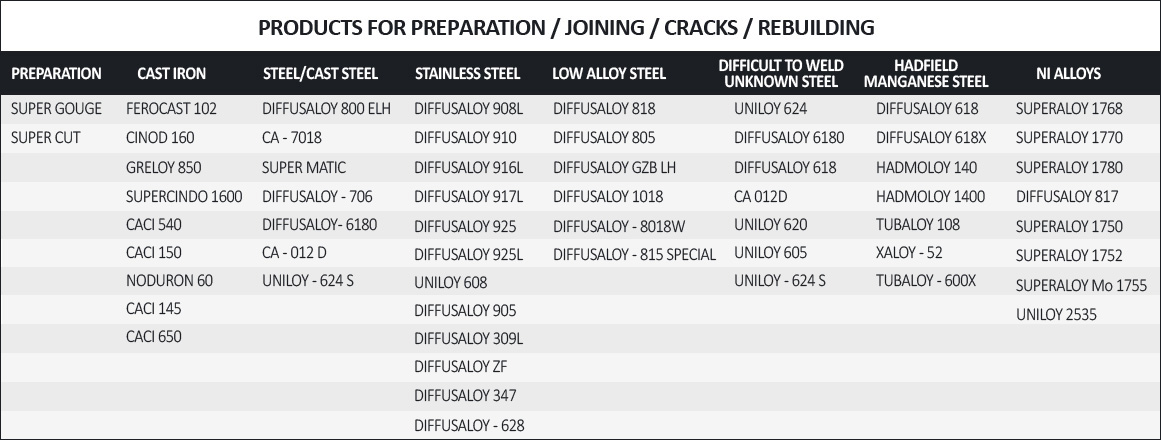
Task: Select the NI Alloys column header
Action: tap(1068, 73)
